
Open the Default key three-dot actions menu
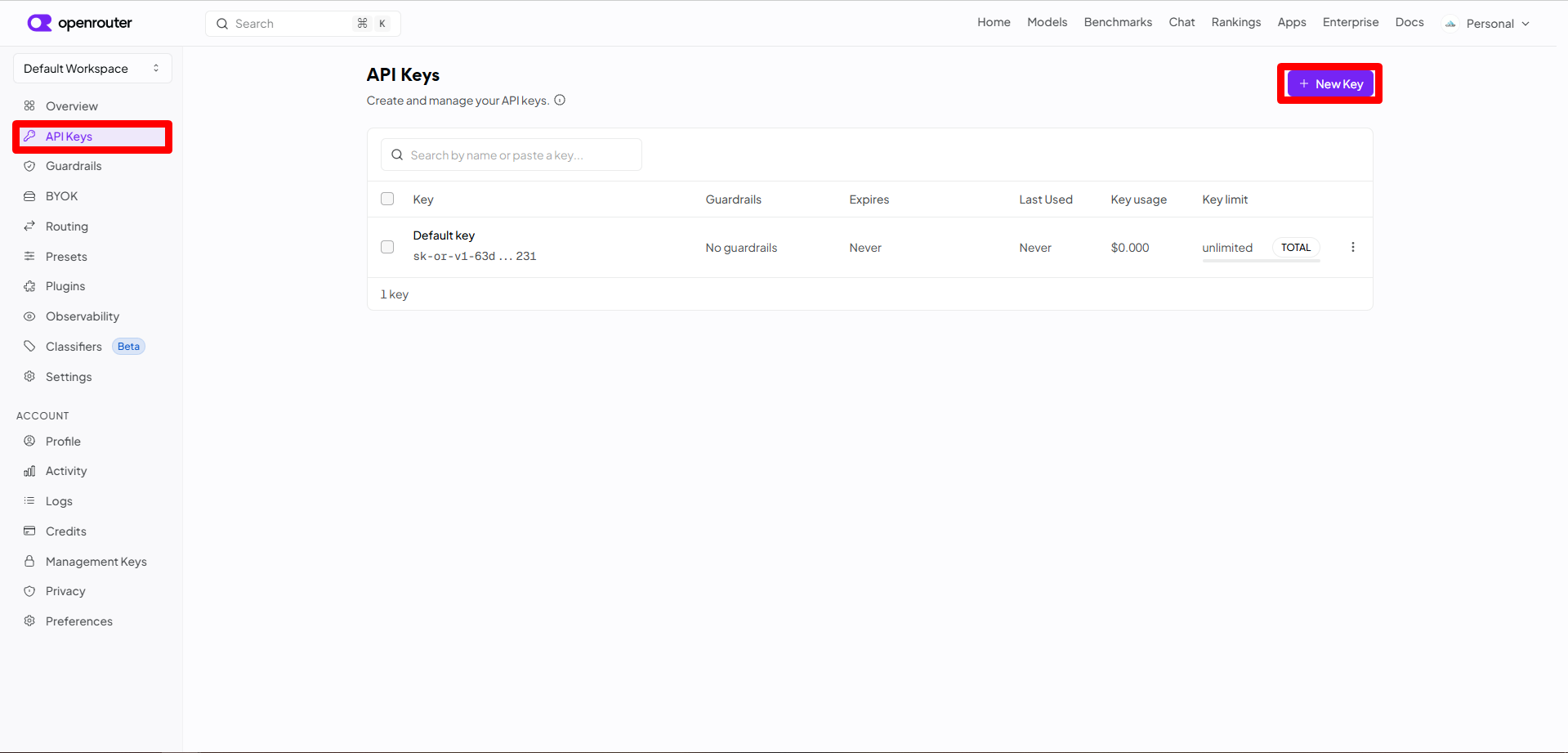[1353, 247]
